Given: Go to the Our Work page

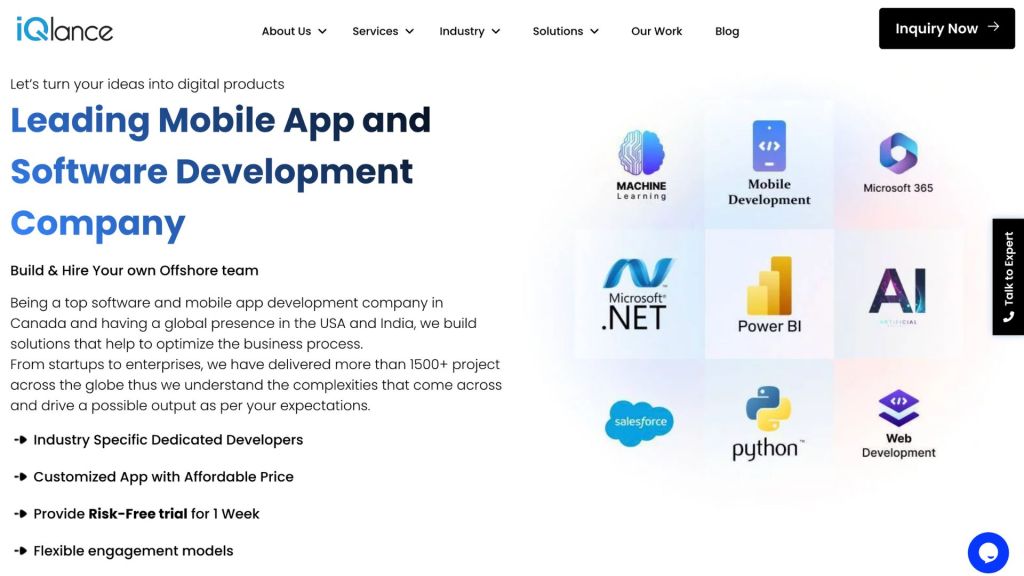Looking at the screenshot, I should (656, 31).
